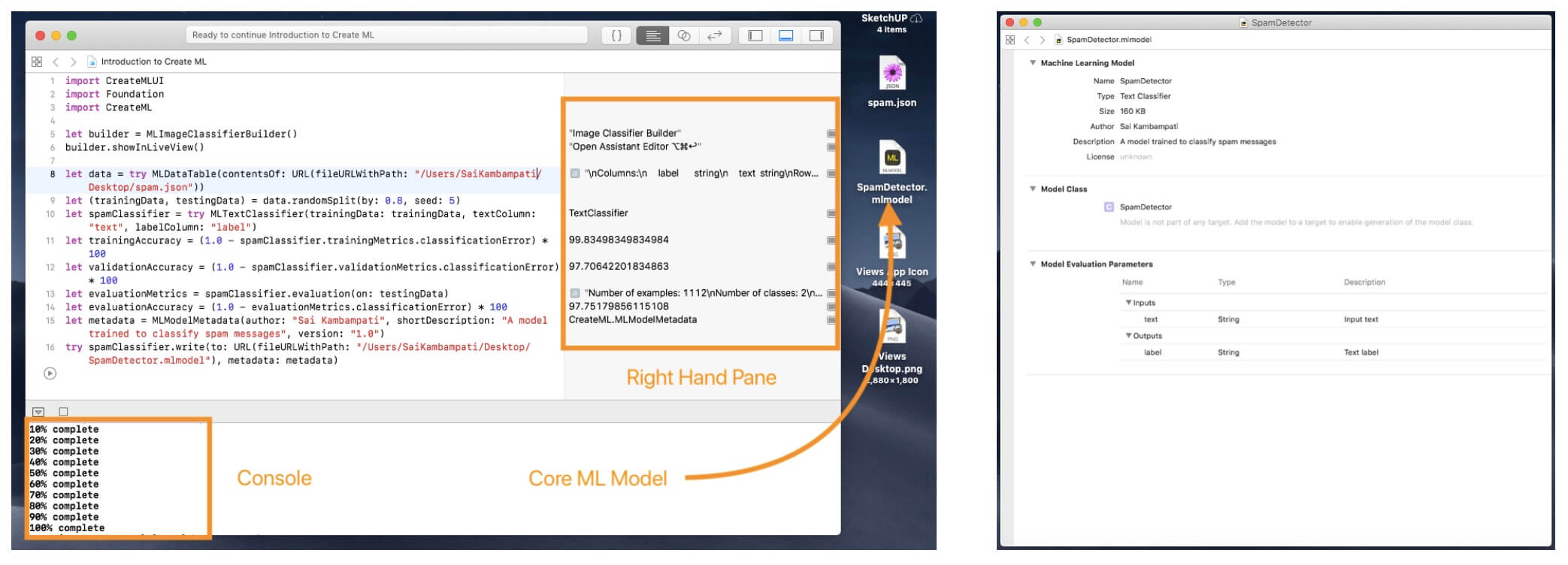Show result viewer for 97.70642201834863 value
The image size is (1568, 565).
[831, 267]
